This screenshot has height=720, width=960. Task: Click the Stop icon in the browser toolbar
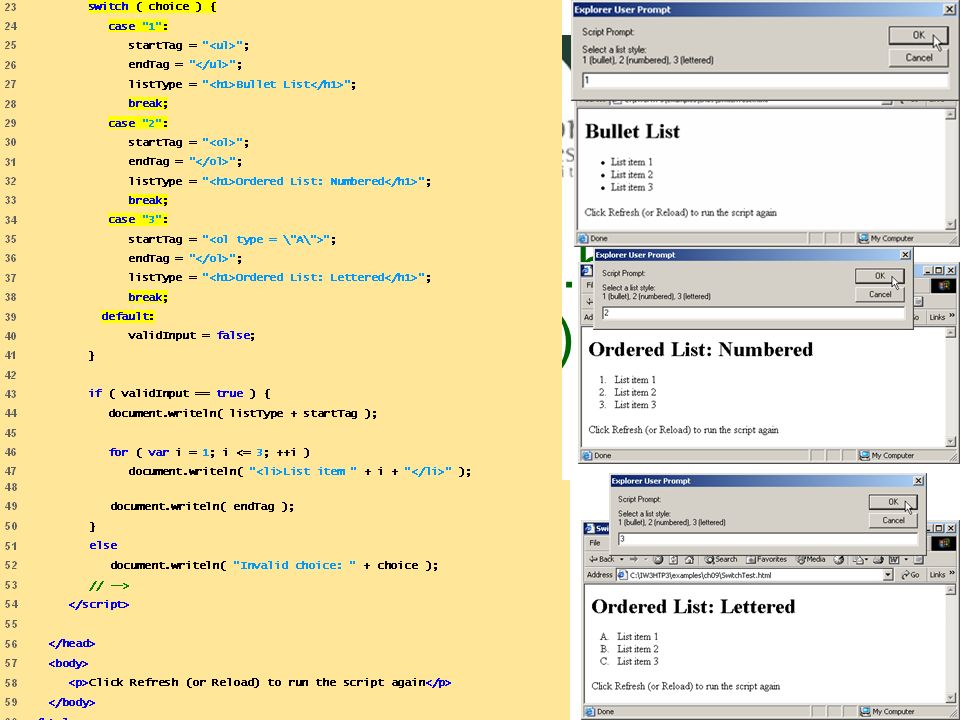click(658, 559)
